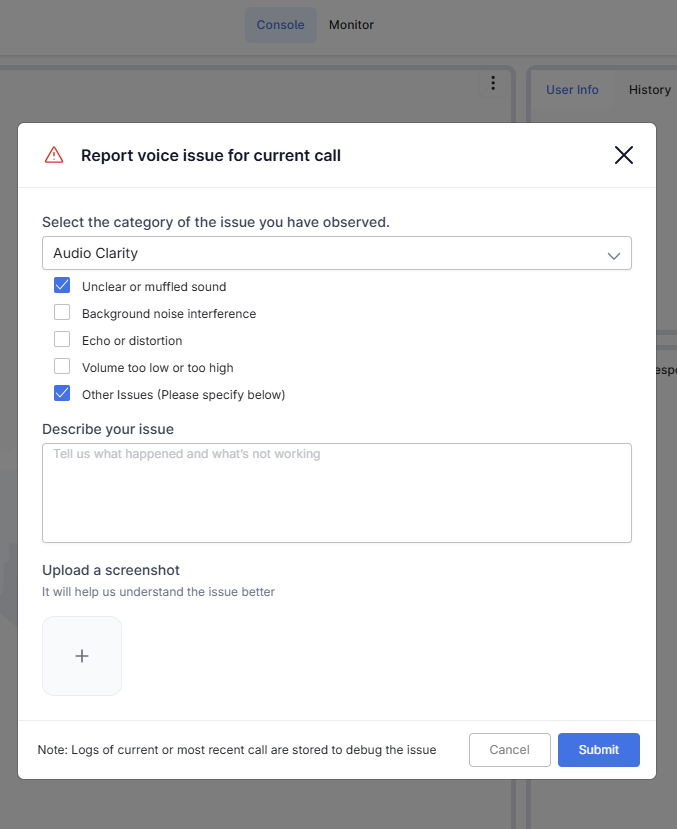Uncheck Unclear or muffled sound
677x829 pixels.
(x=62, y=286)
